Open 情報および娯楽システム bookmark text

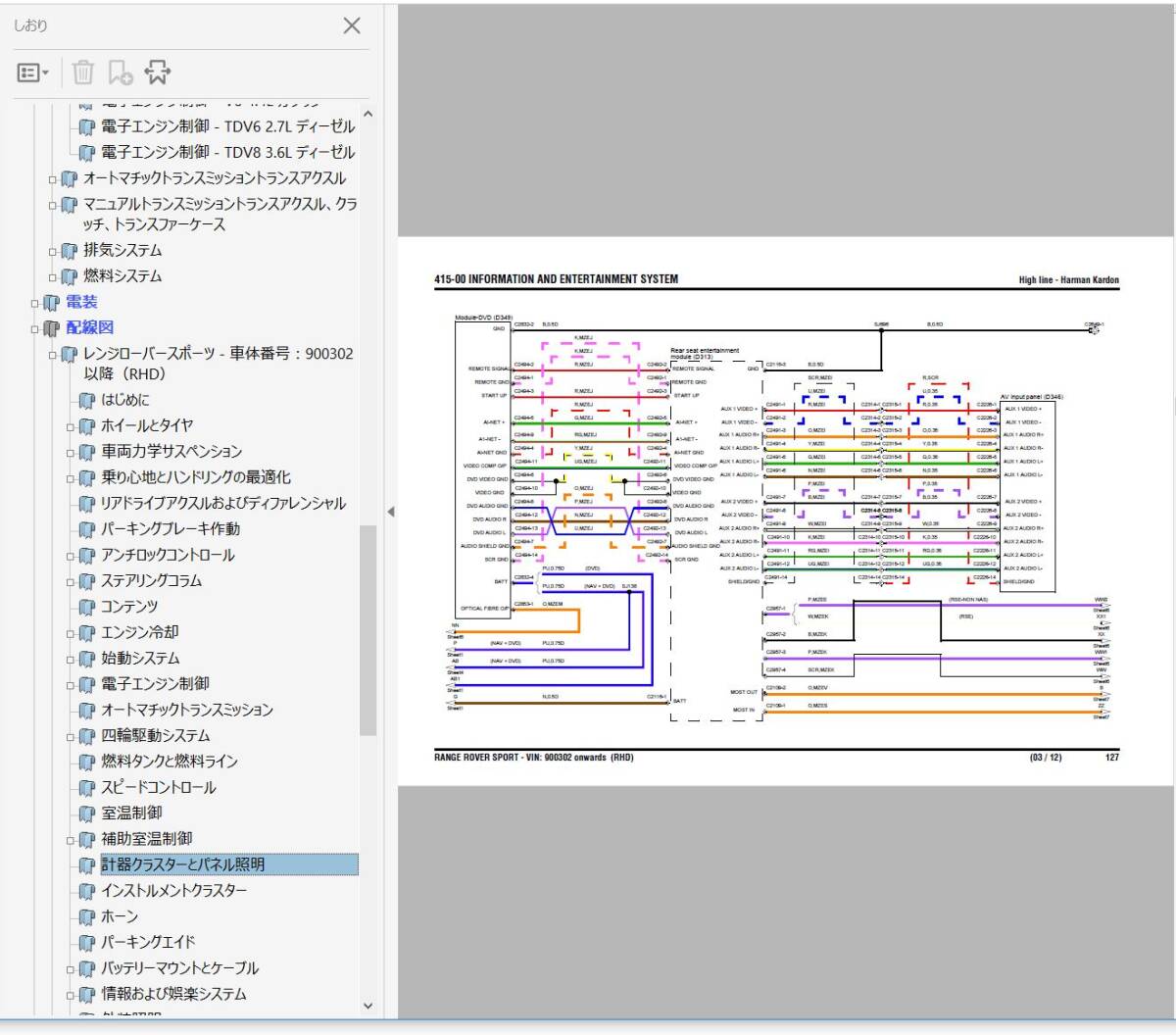[x=173, y=993]
